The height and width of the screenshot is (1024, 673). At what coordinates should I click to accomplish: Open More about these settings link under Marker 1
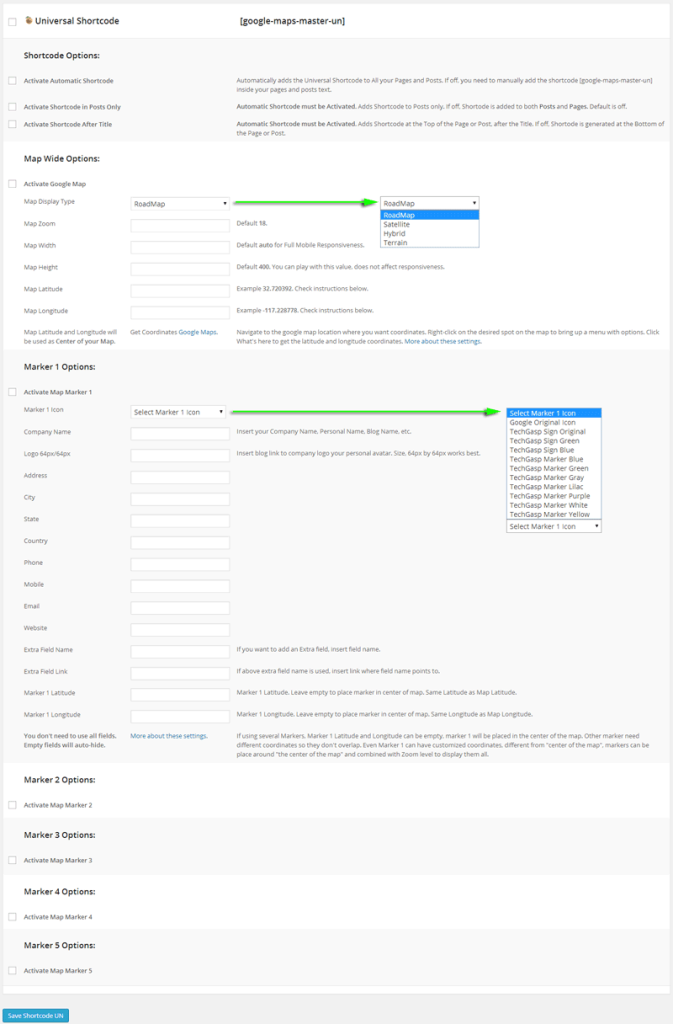(169, 735)
